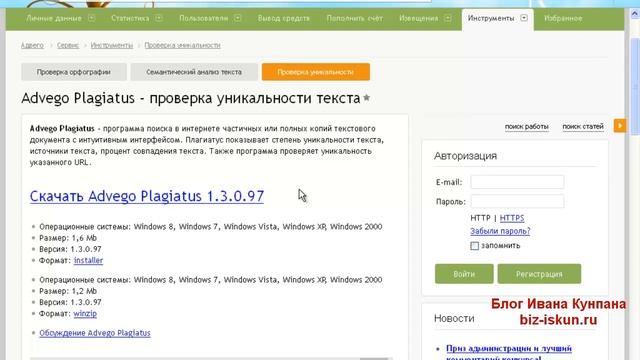Expand the Статистика menu arrow
Screen dimensions: 640x360
(159, 18)
